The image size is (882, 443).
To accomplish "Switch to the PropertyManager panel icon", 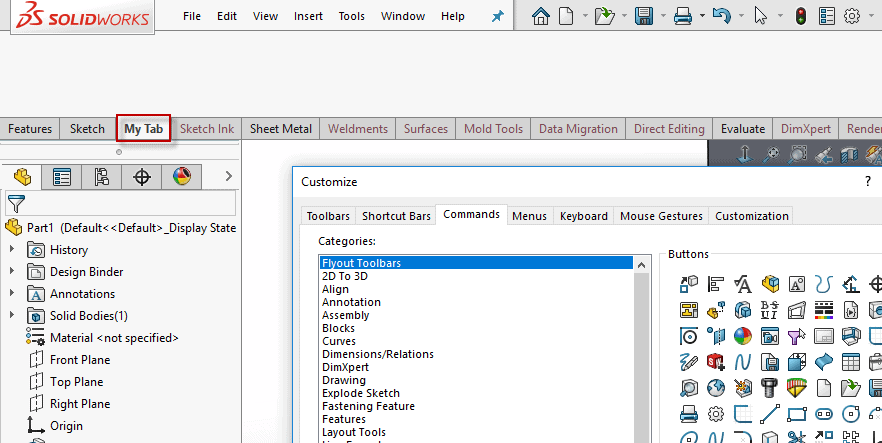I will tap(61, 177).
